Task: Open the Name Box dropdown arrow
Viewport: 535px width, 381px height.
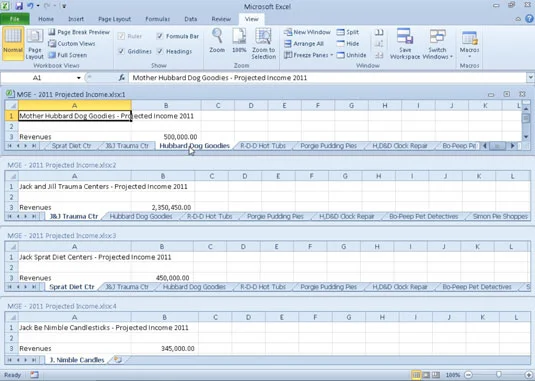Action: point(78,78)
